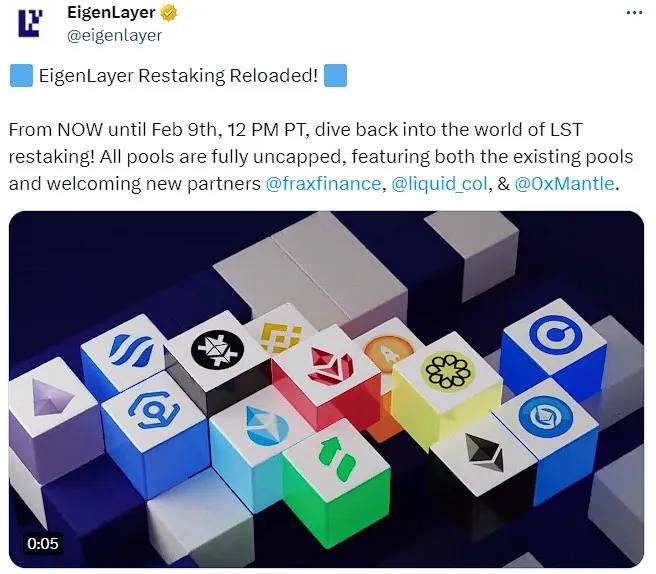Click the Binance yellow logo cube
The image size is (656, 574).
tap(280, 337)
